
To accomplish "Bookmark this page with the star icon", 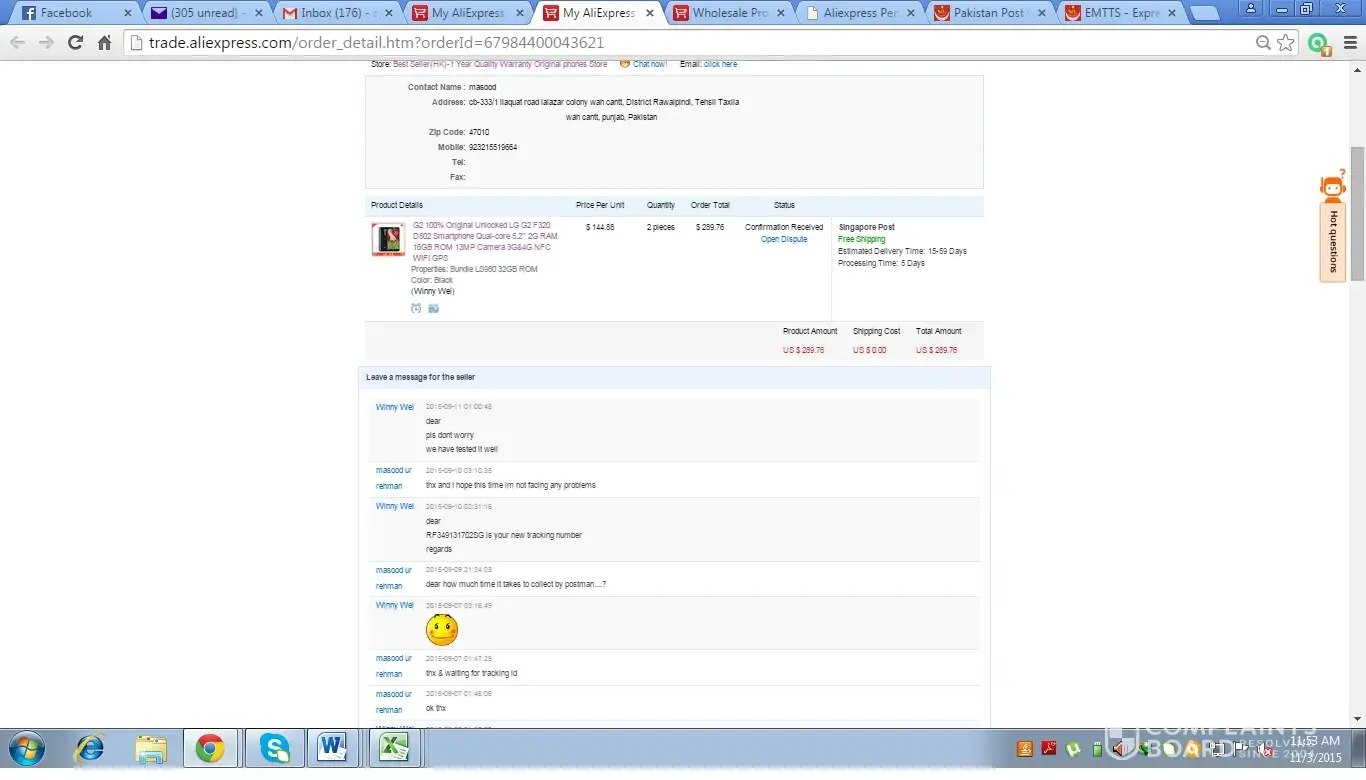I will pos(1286,43).
